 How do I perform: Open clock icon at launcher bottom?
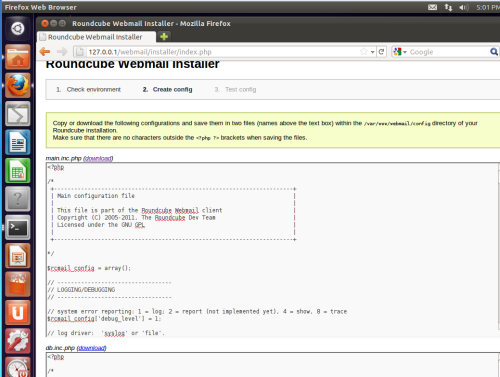(x=18, y=367)
